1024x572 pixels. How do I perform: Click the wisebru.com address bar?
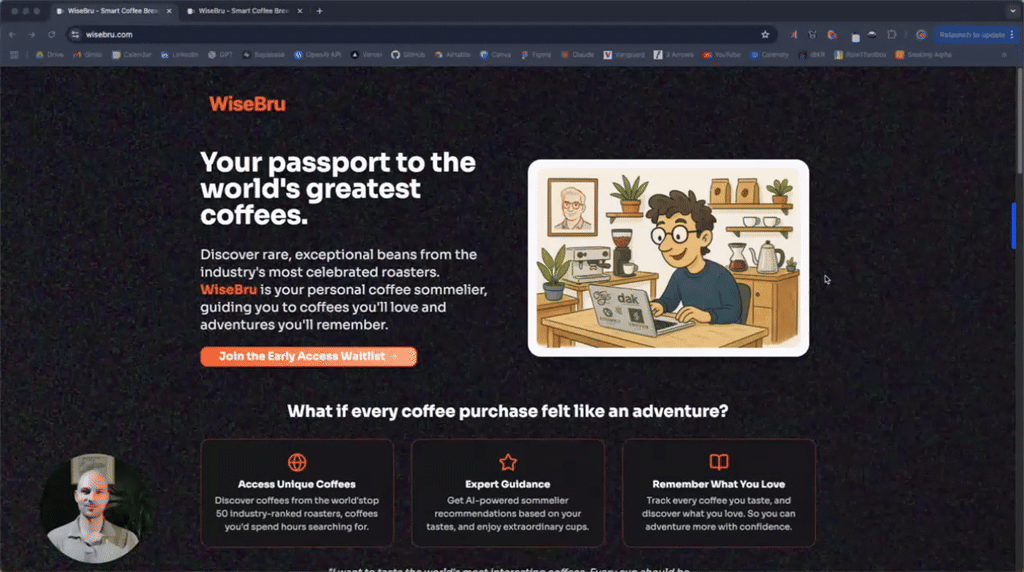click(421, 35)
